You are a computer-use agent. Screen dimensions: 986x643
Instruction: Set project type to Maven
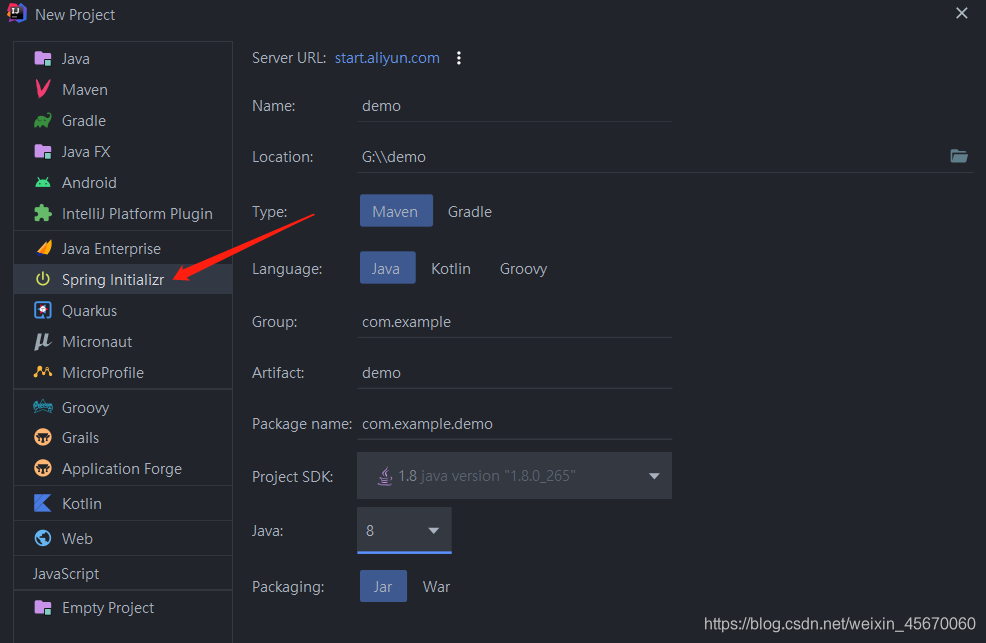396,211
